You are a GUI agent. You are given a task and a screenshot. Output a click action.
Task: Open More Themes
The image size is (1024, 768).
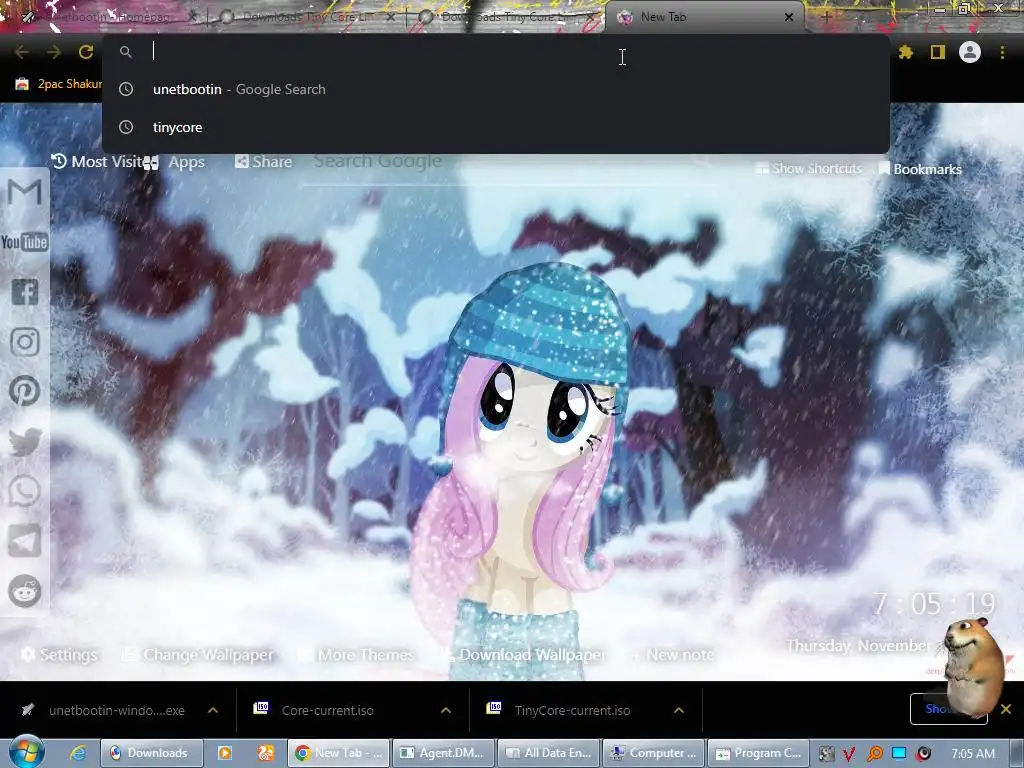point(356,654)
